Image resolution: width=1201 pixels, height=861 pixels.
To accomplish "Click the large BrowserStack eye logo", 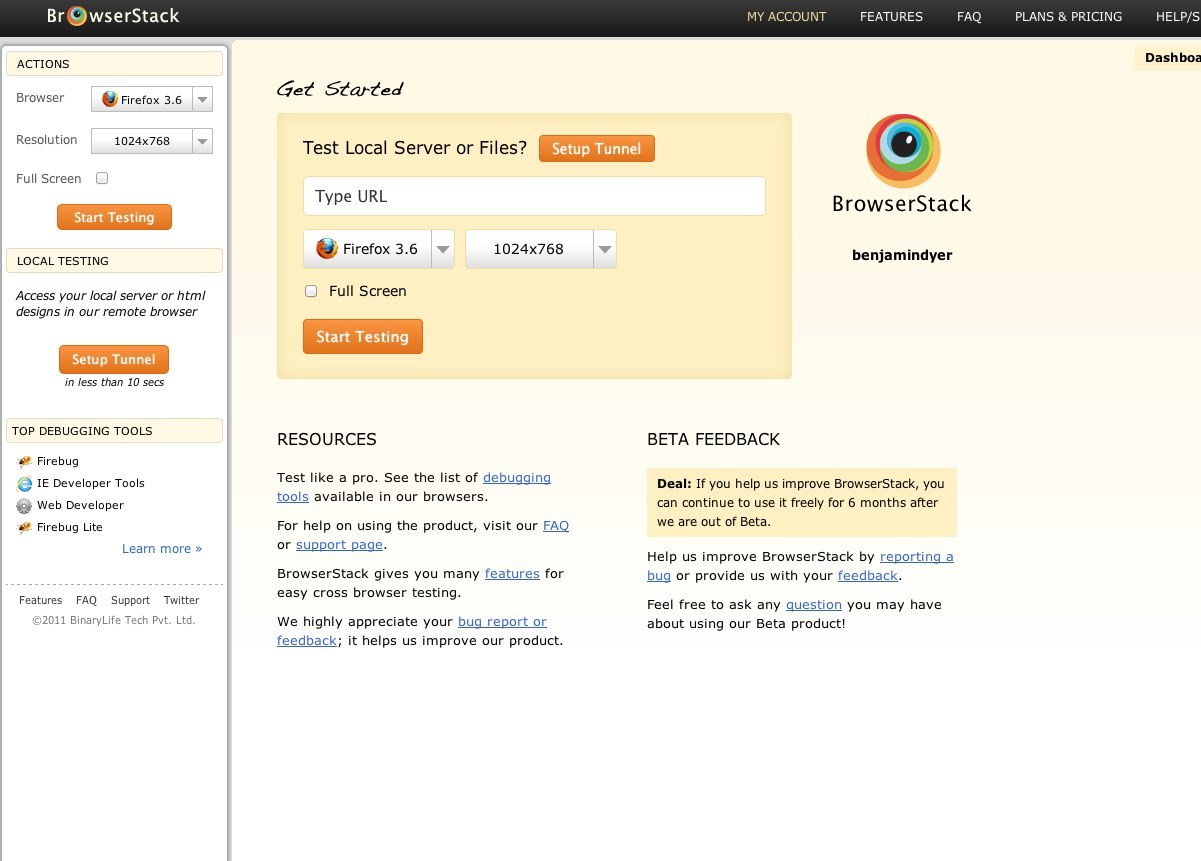I will pos(902,150).
